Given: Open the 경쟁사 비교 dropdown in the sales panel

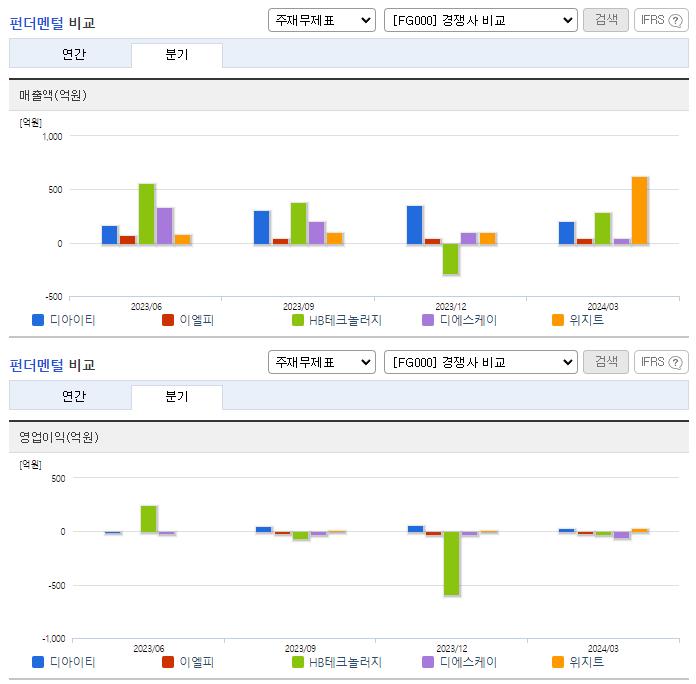Looking at the screenshot, I should tap(480, 20).
